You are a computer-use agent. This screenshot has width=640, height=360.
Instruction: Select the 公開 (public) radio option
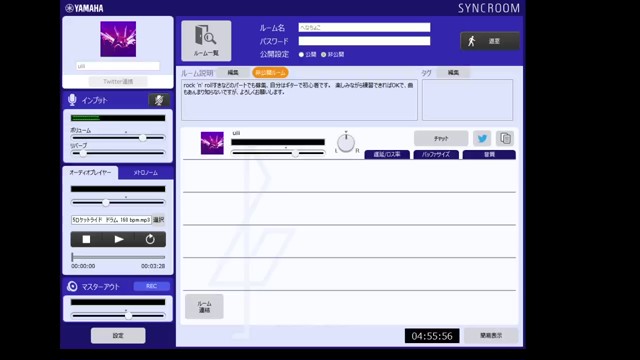pos(301,54)
